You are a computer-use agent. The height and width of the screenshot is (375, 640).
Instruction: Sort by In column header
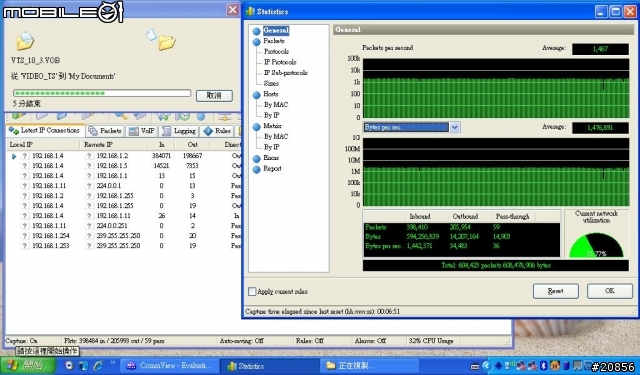coord(162,145)
